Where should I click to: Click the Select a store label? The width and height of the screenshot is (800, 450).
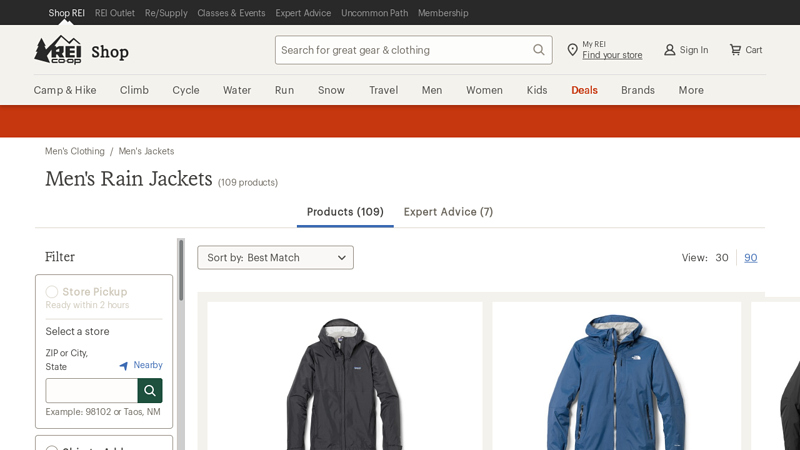[x=77, y=332]
